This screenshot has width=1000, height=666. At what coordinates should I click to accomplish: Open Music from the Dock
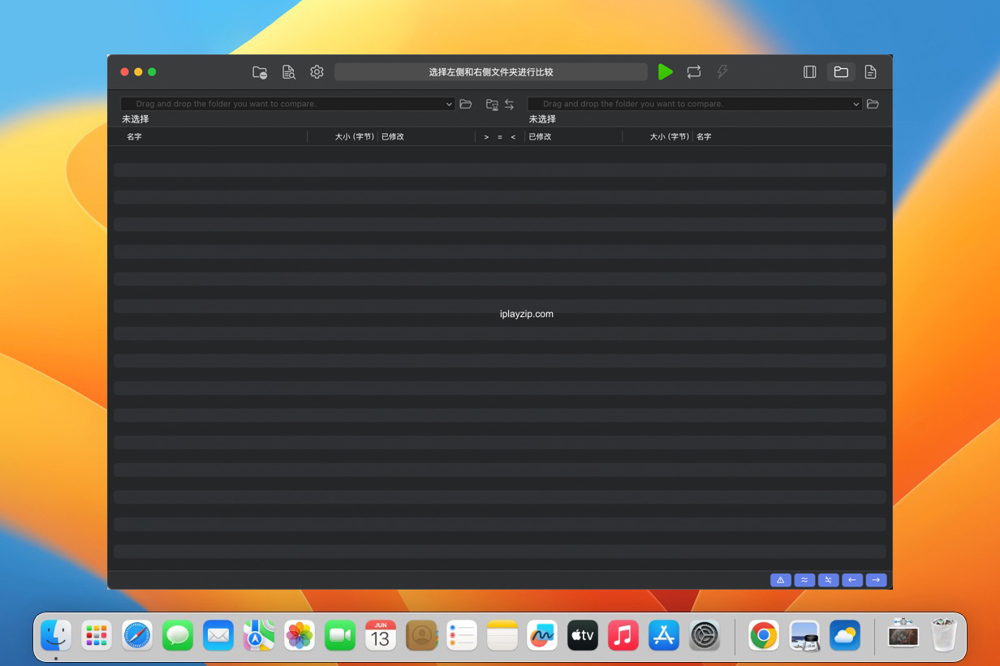[x=623, y=635]
